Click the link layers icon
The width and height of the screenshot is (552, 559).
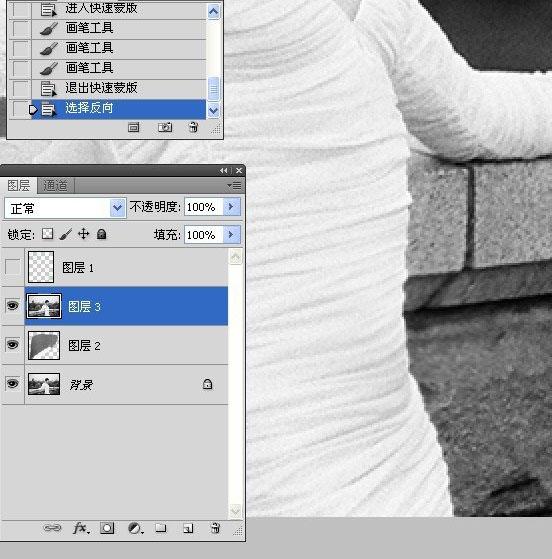tap(52, 528)
